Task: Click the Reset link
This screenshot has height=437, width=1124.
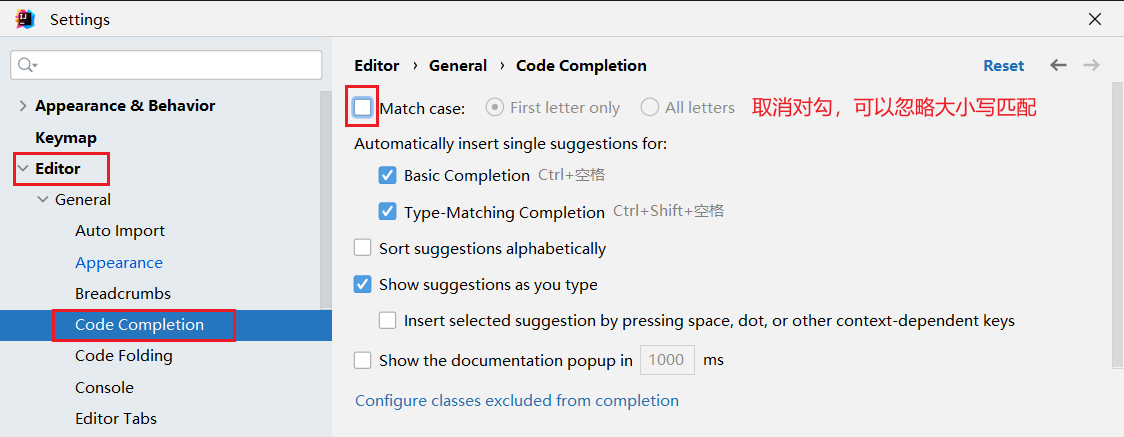Action: [1003, 66]
